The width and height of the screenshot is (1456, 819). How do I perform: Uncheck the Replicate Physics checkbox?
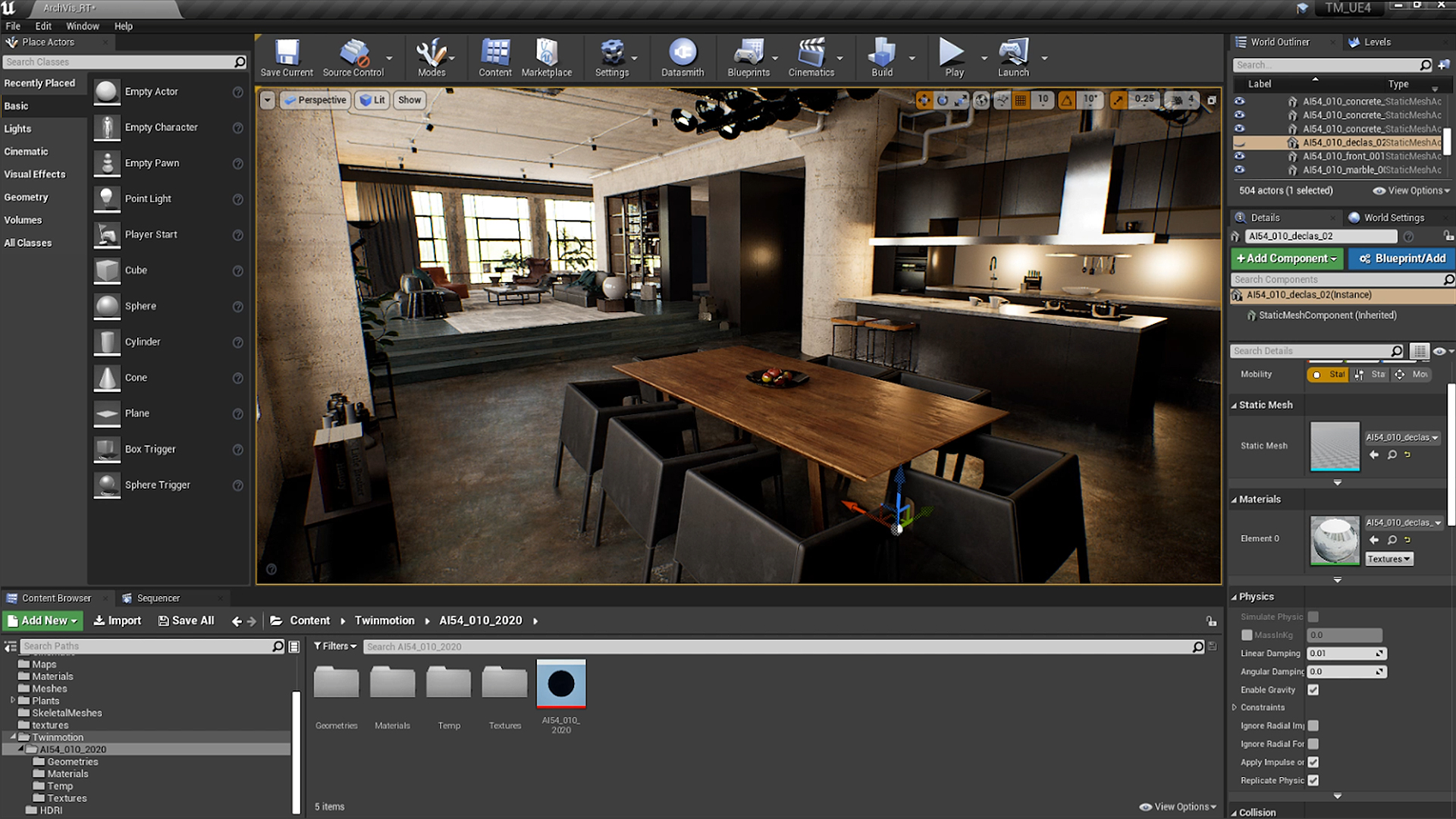pos(1313,780)
